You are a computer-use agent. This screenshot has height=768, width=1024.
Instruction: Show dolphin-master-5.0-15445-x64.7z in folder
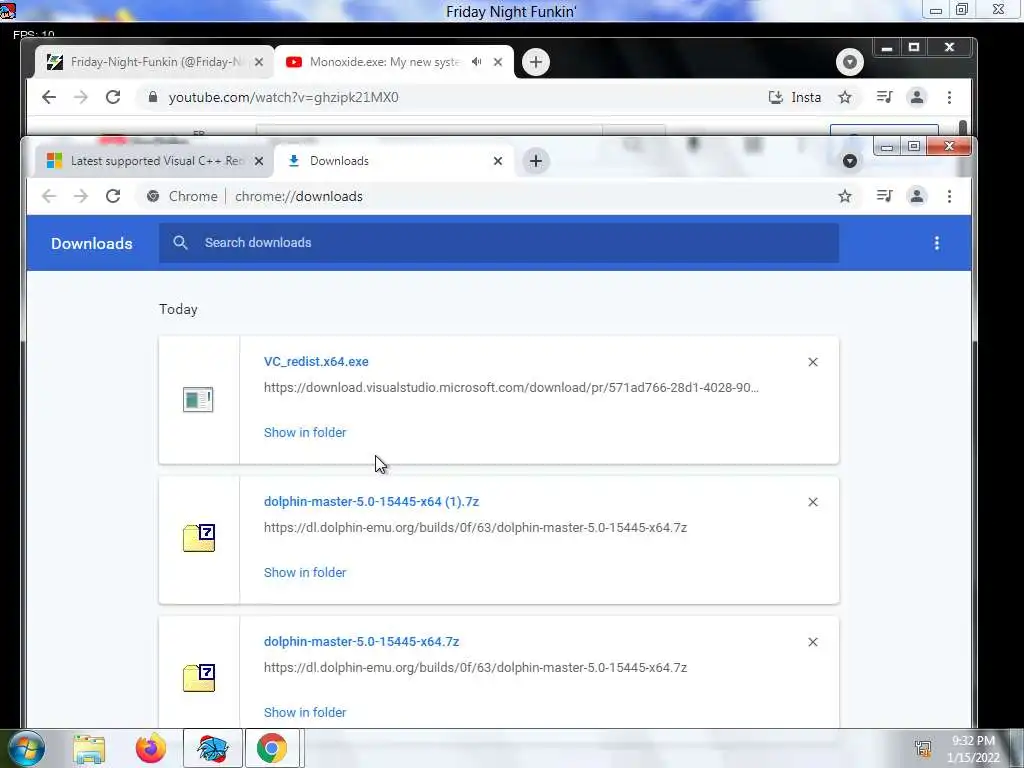[x=305, y=712]
